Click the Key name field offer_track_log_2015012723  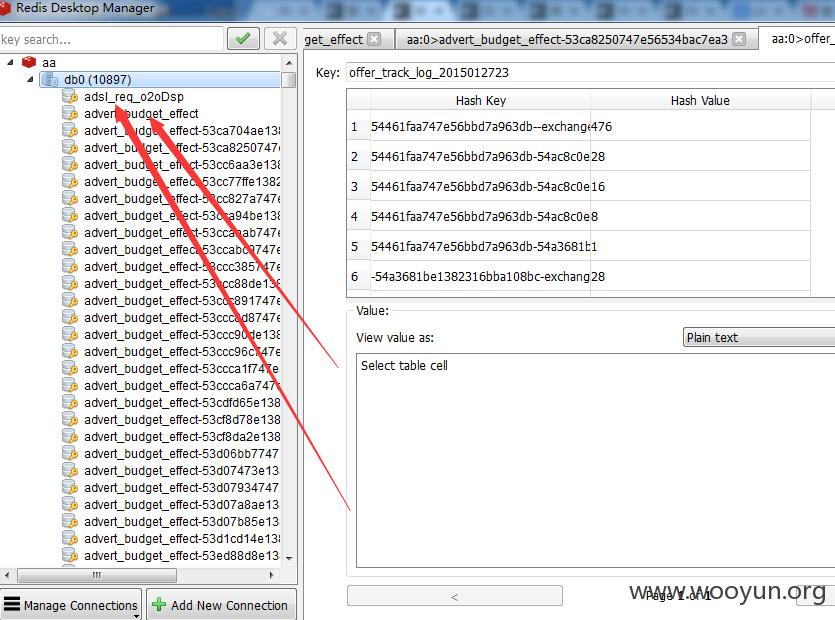point(591,72)
